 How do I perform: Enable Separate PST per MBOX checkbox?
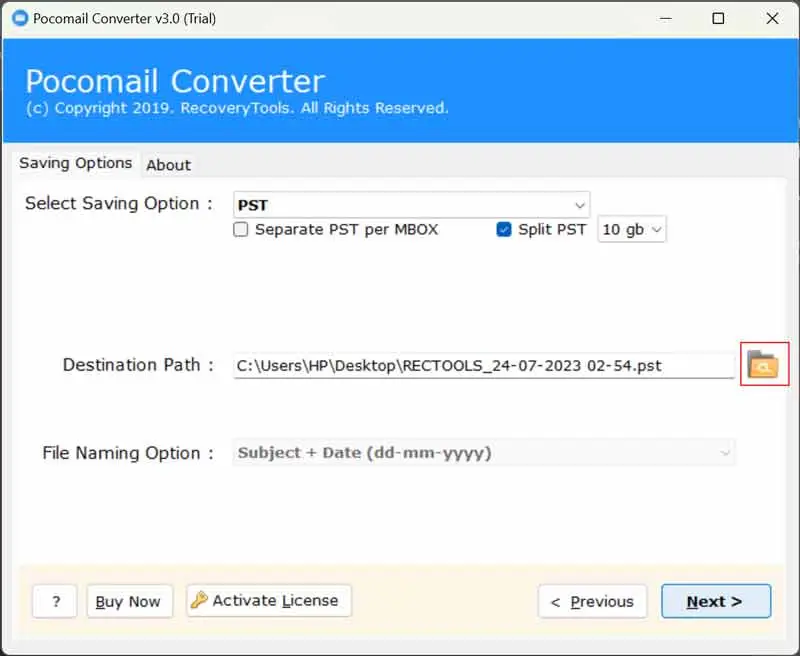[x=240, y=229]
